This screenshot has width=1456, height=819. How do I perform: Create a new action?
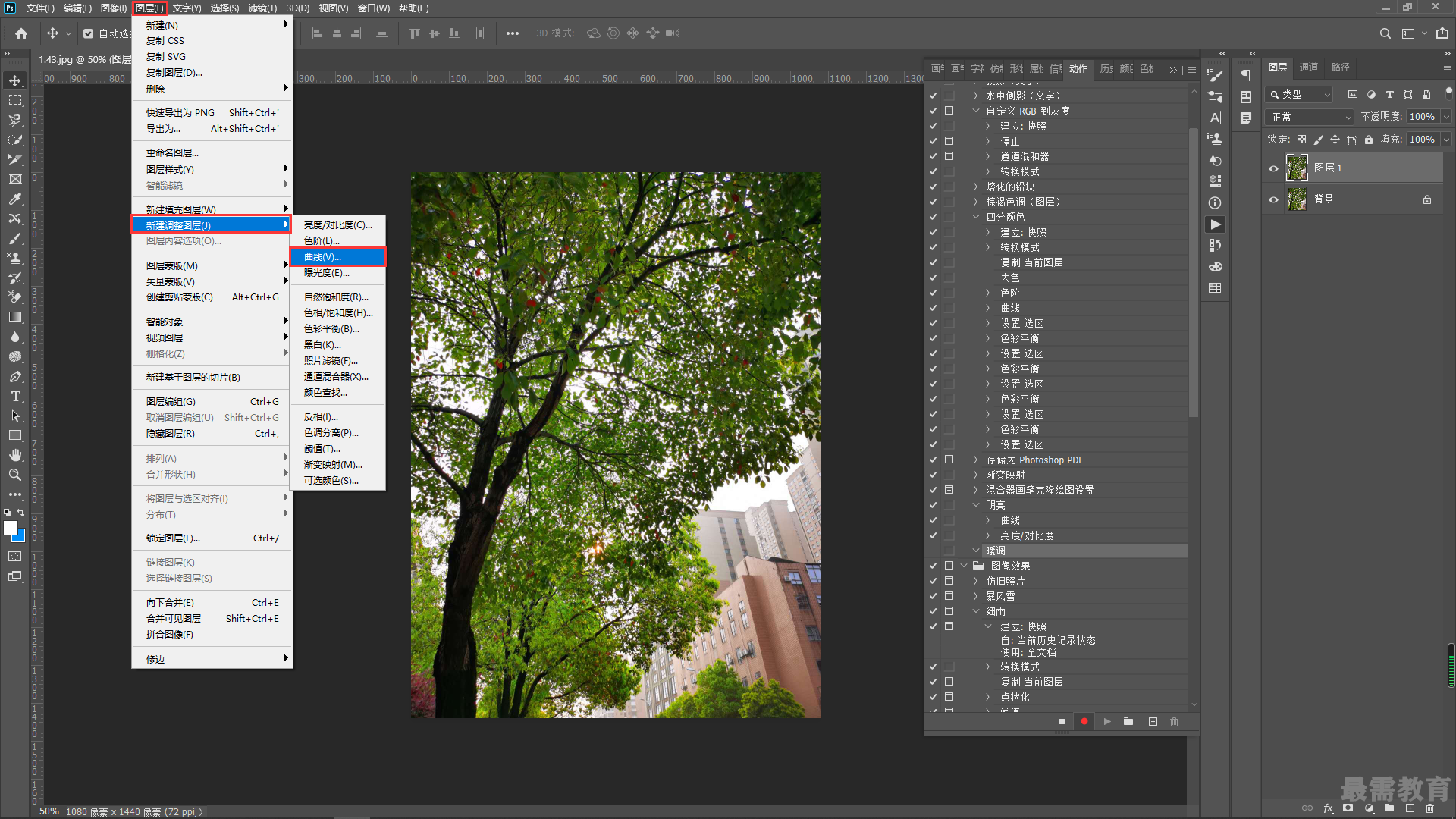pos(1153,722)
